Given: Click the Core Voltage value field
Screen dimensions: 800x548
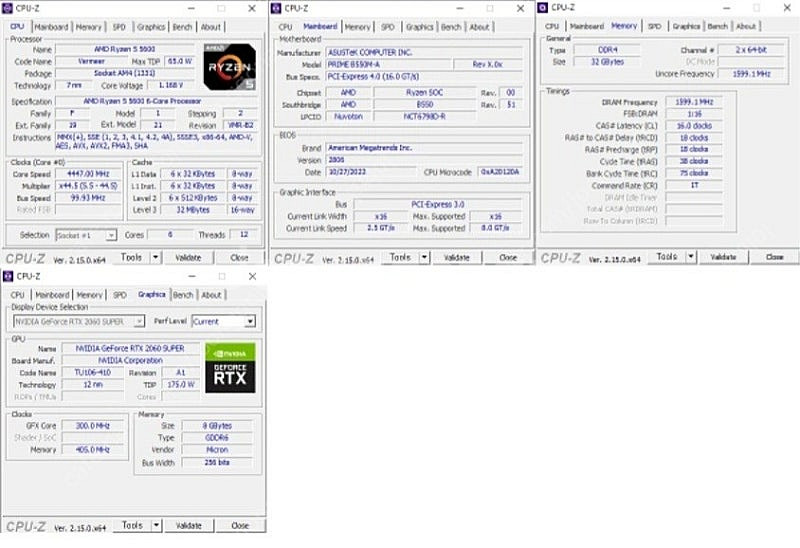Looking at the screenshot, I should click(x=170, y=85).
